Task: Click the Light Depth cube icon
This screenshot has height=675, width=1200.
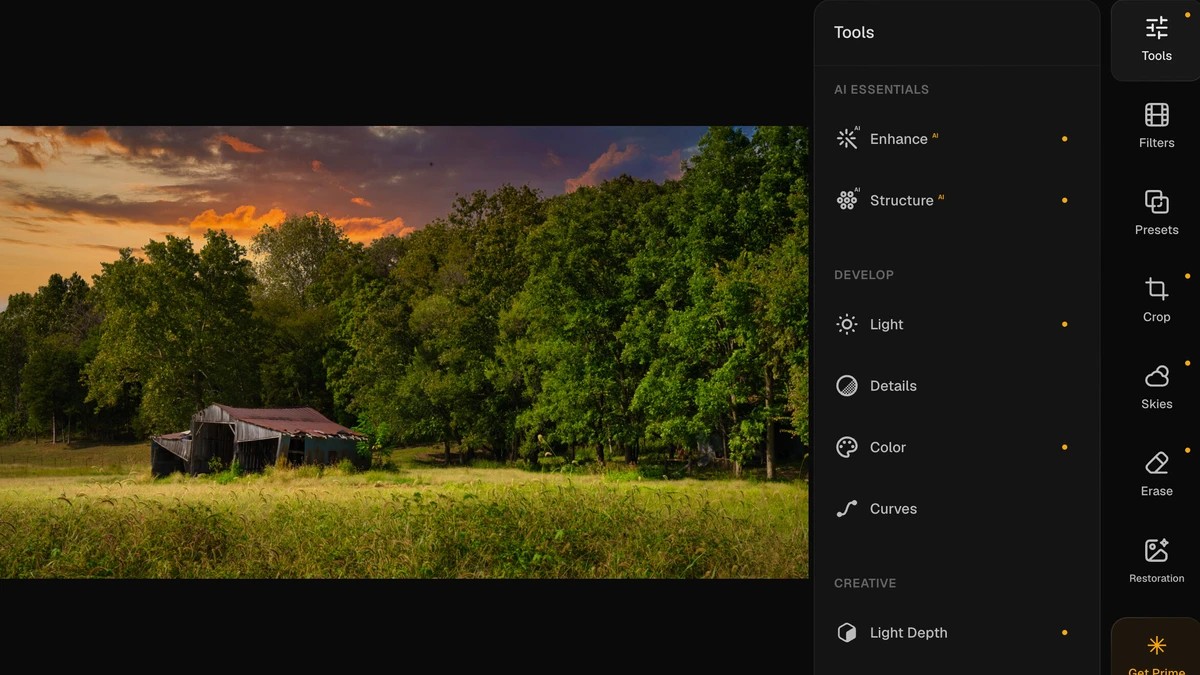Action: tap(847, 633)
